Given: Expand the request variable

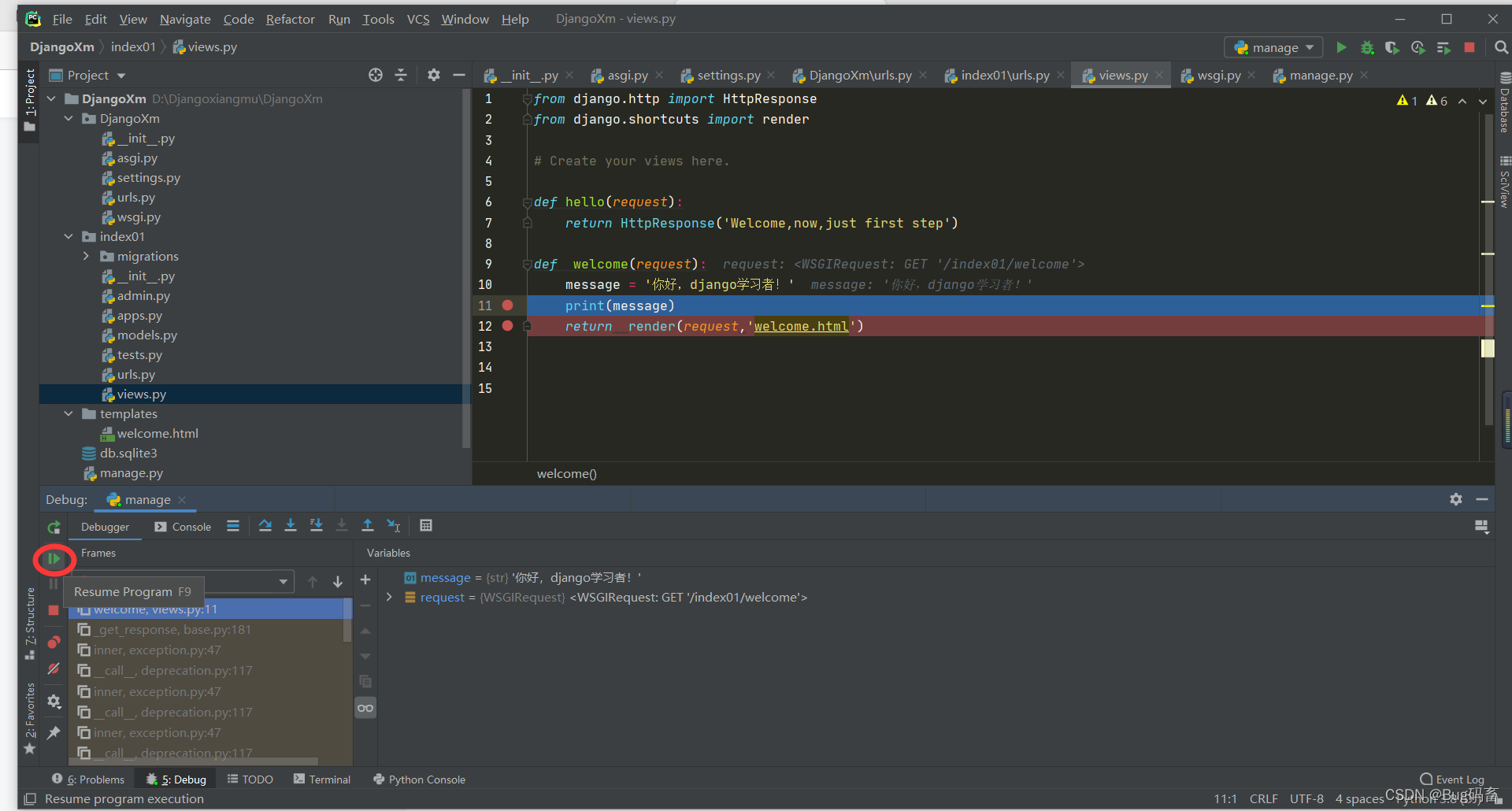Looking at the screenshot, I should click(389, 597).
